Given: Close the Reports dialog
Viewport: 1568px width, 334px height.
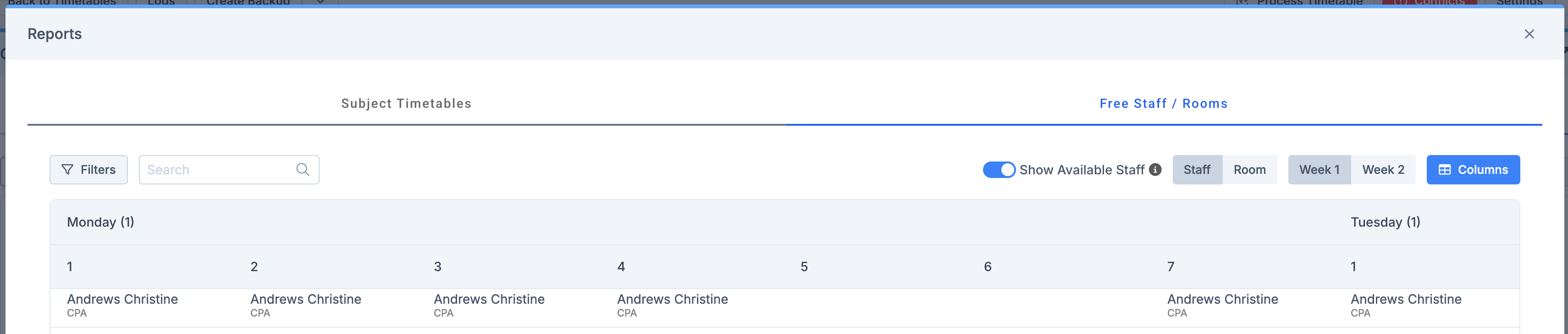Looking at the screenshot, I should 1529,34.
